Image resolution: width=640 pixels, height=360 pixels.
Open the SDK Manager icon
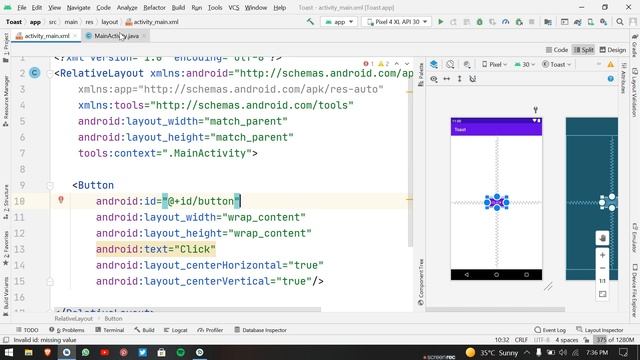[604, 22]
